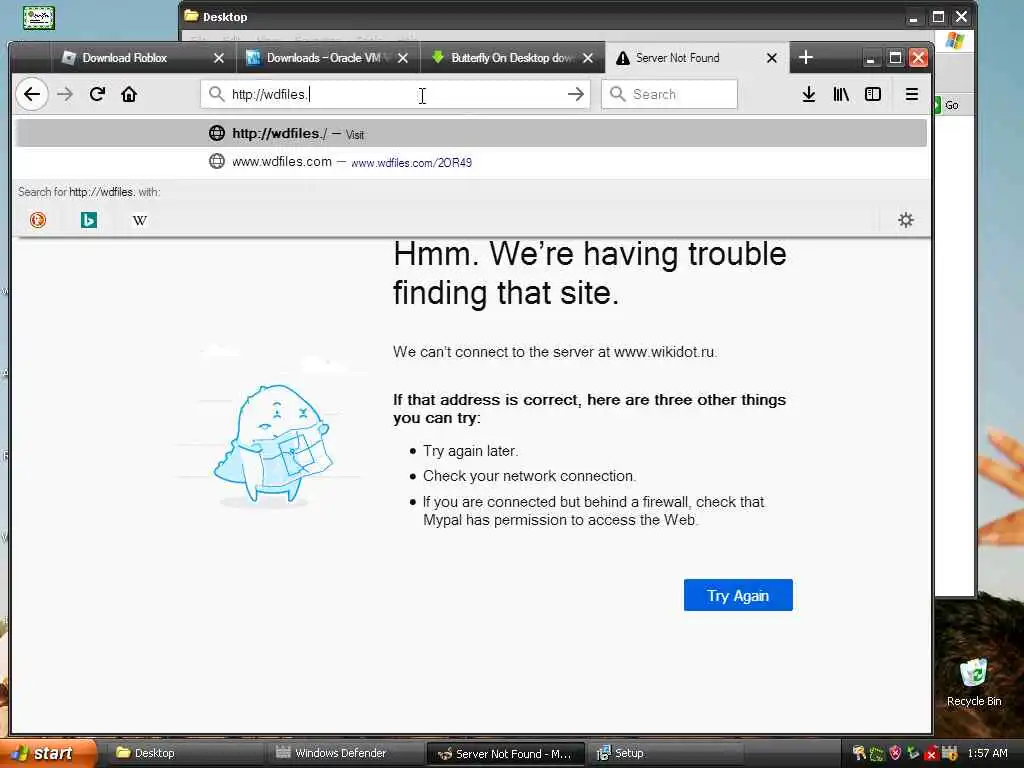Screen dimensions: 1024x768
Task: Open the hamburger application menu
Action: coord(912,94)
